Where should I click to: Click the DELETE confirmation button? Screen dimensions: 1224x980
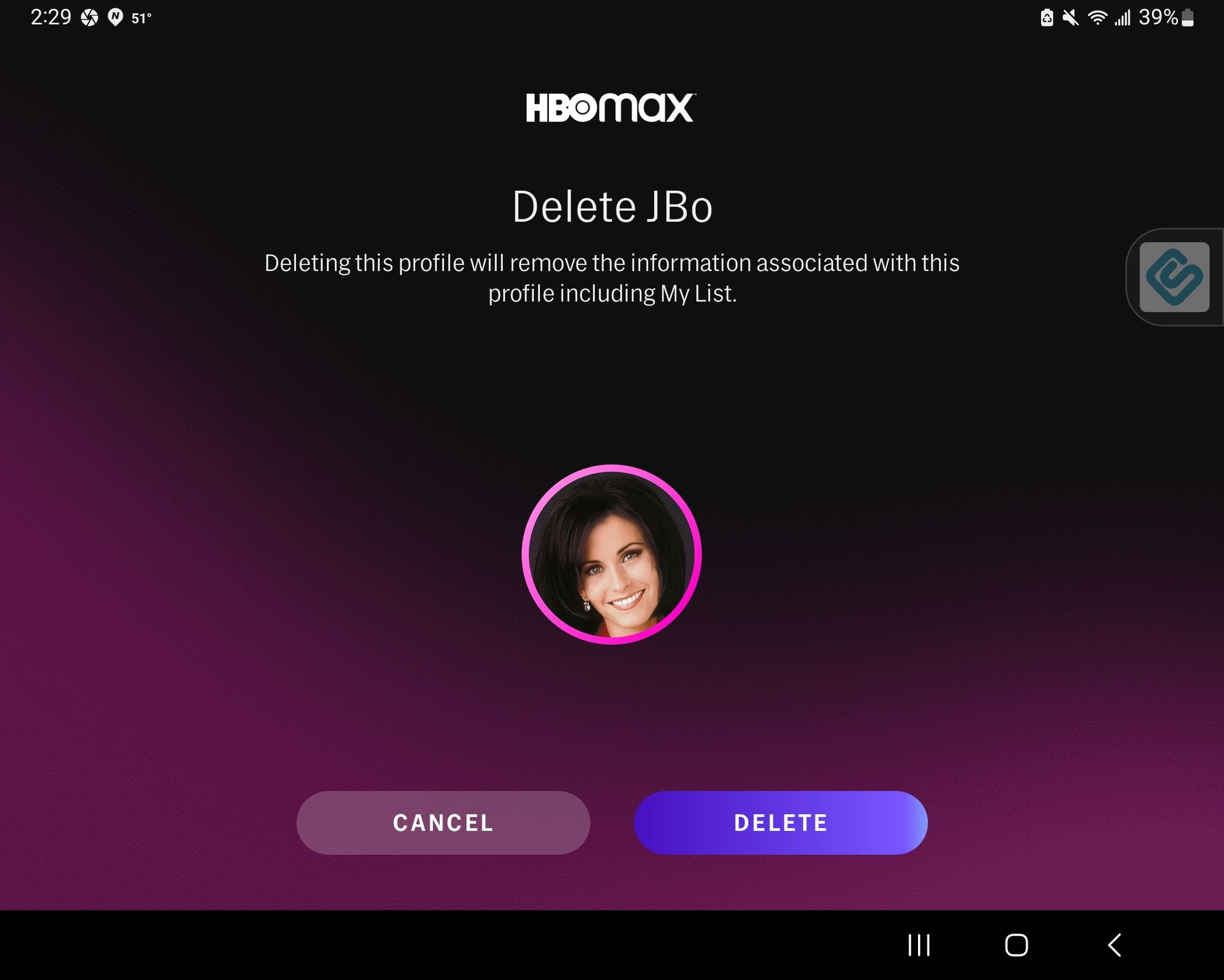tap(781, 823)
